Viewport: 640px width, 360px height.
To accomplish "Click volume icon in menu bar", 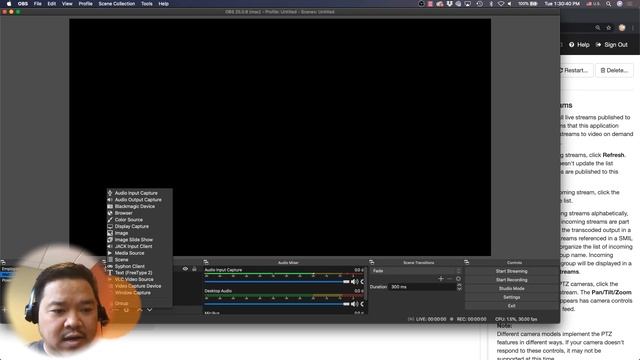I will coord(509,4).
